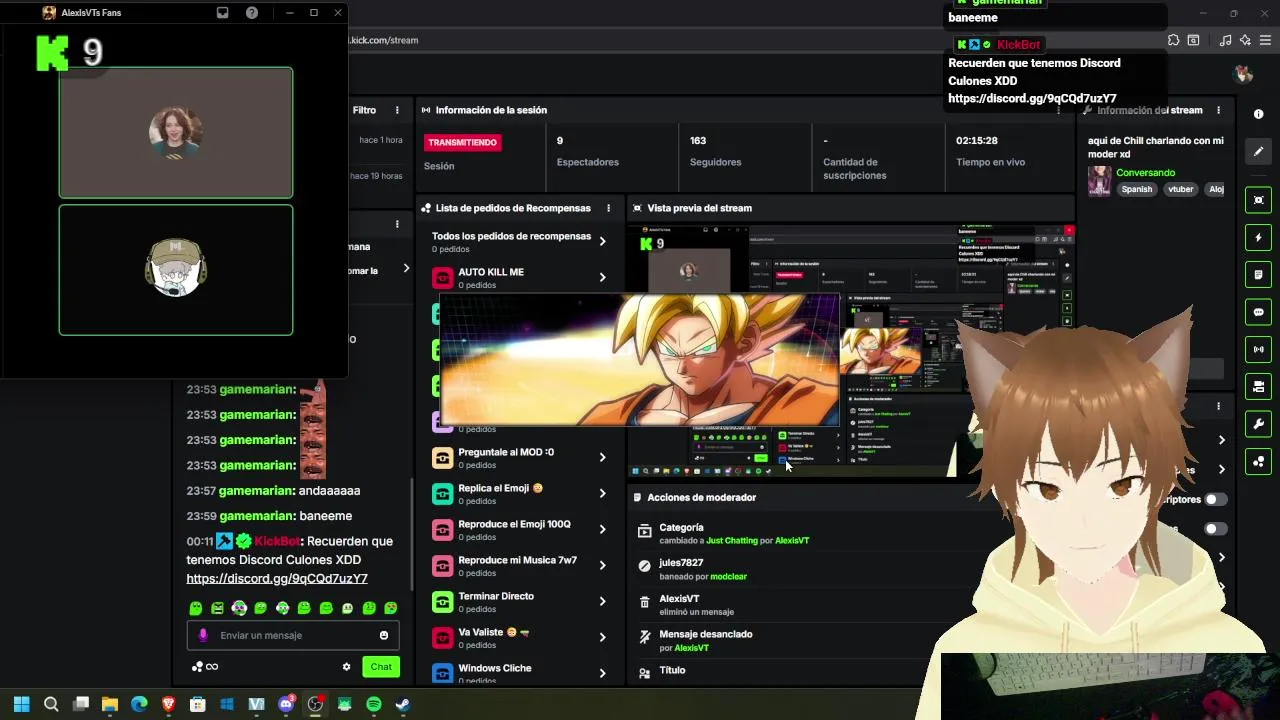This screenshot has height=720, width=1280.
Task: Open the browser hamburger menu
Action: click(x=1265, y=40)
